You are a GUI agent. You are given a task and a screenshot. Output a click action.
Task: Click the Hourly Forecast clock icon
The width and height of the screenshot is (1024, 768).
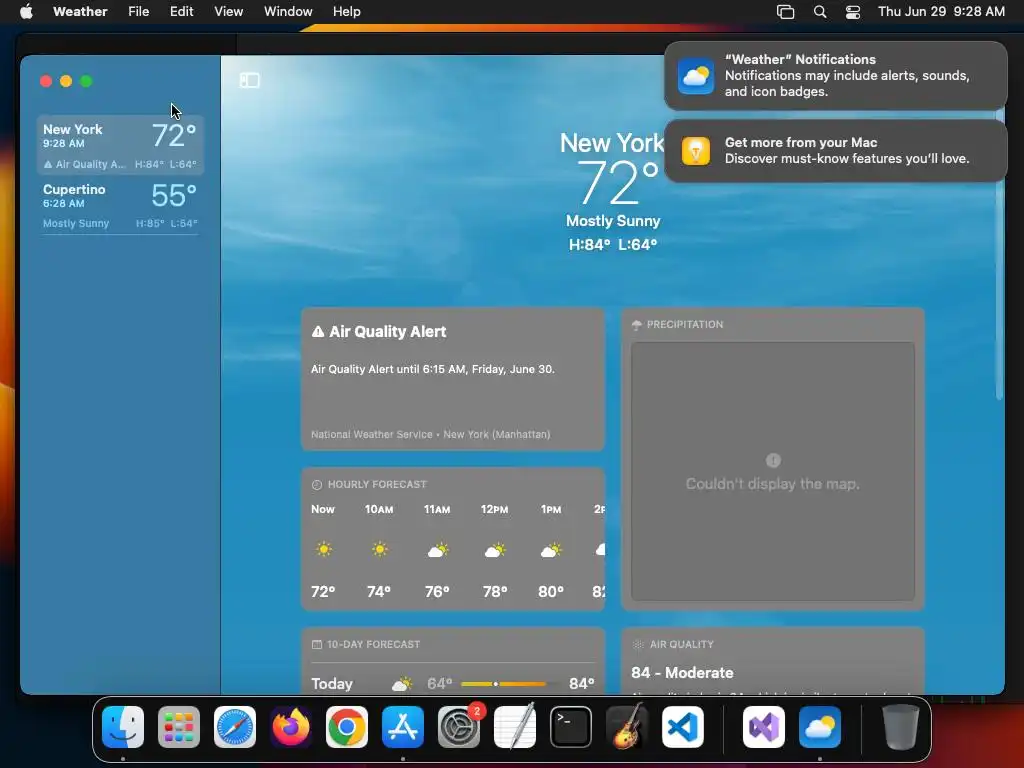[x=317, y=485]
